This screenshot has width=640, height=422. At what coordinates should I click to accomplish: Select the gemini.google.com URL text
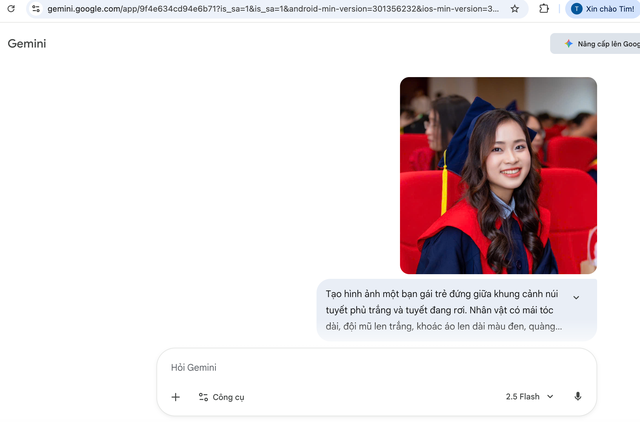(x=273, y=9)
